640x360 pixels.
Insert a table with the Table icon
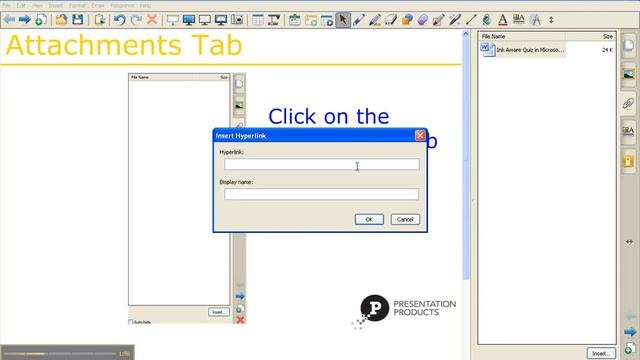258,19
